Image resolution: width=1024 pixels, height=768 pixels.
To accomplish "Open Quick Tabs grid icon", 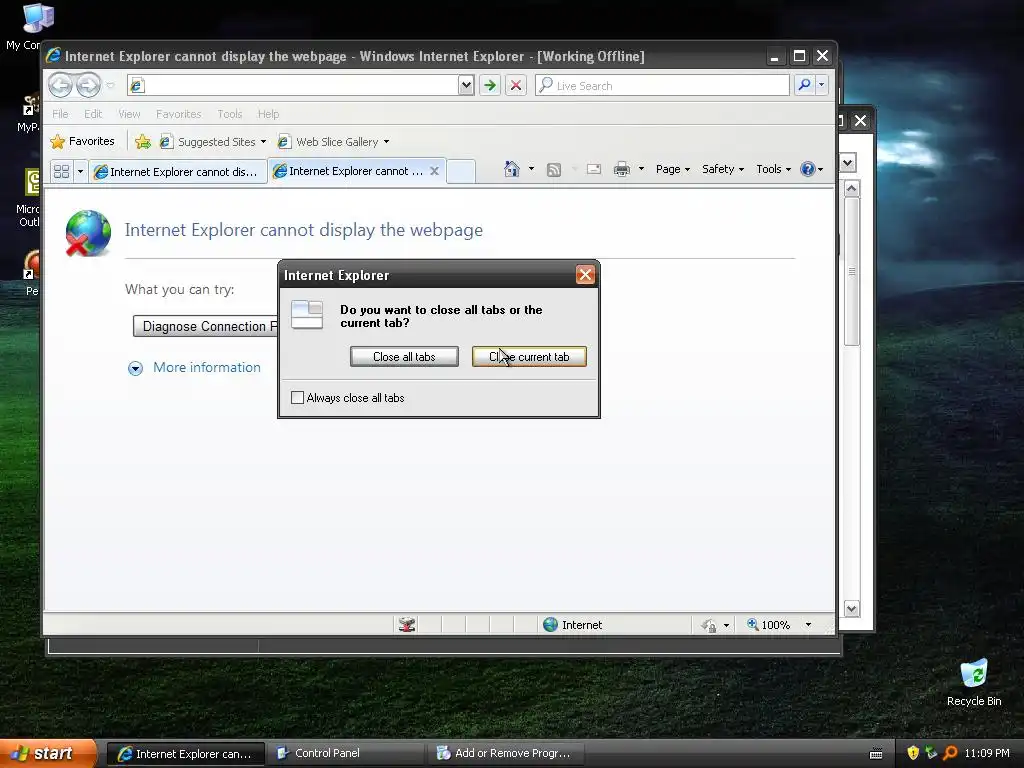I will (61, 172).
